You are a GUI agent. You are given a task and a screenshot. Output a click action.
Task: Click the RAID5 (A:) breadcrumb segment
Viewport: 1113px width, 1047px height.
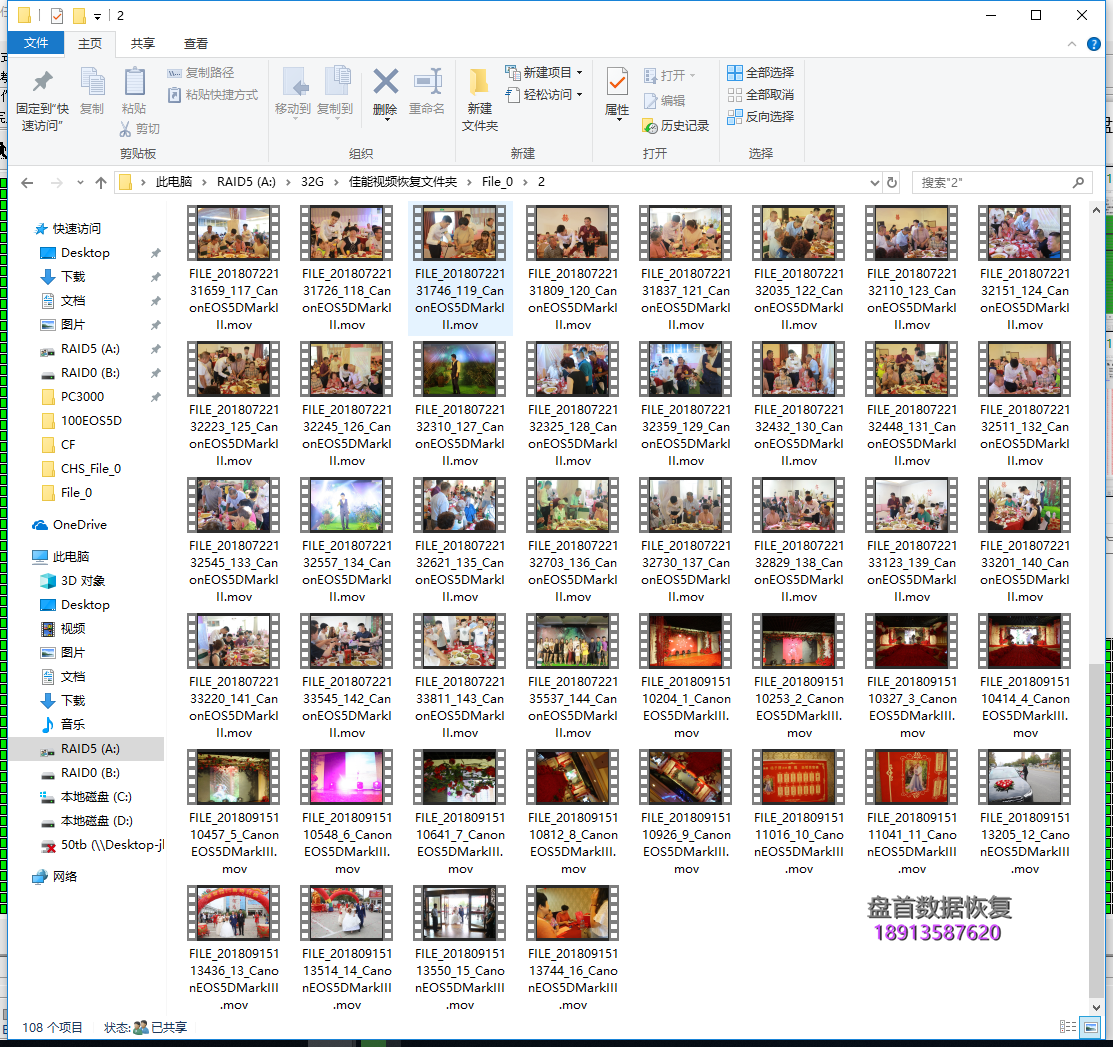click(246, 182)
